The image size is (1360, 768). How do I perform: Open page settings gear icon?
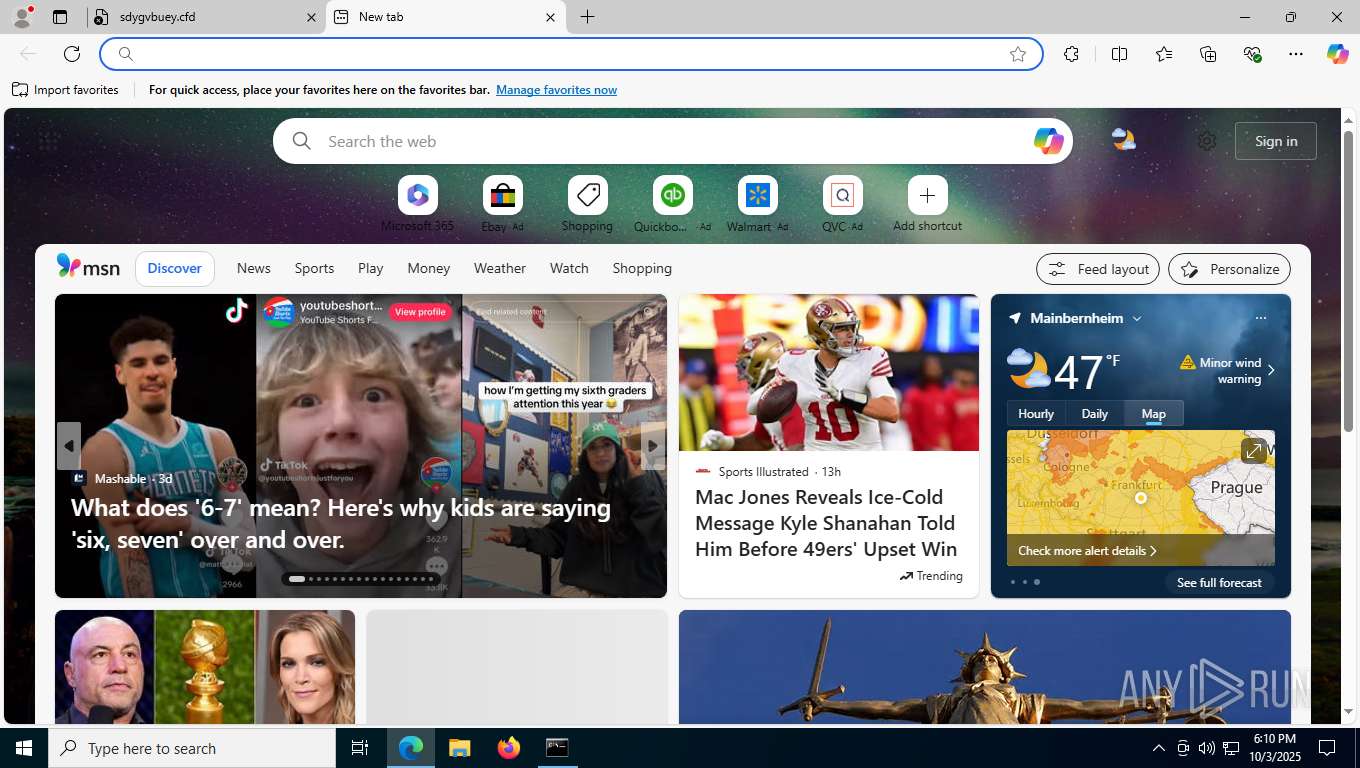tap(1207, 141)
